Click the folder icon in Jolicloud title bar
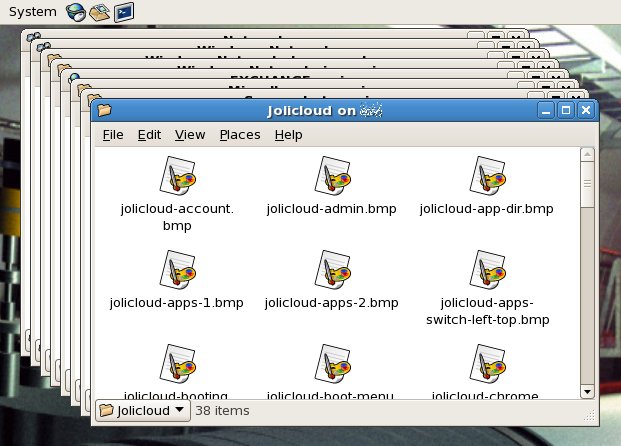Viewport: 621px width, 446px height. coord(104,110)
